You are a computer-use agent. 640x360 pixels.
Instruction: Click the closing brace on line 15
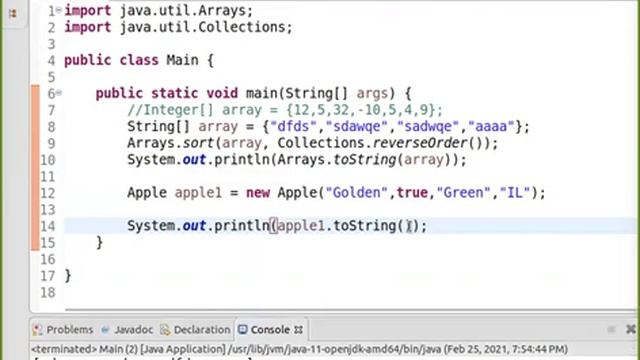100,243
